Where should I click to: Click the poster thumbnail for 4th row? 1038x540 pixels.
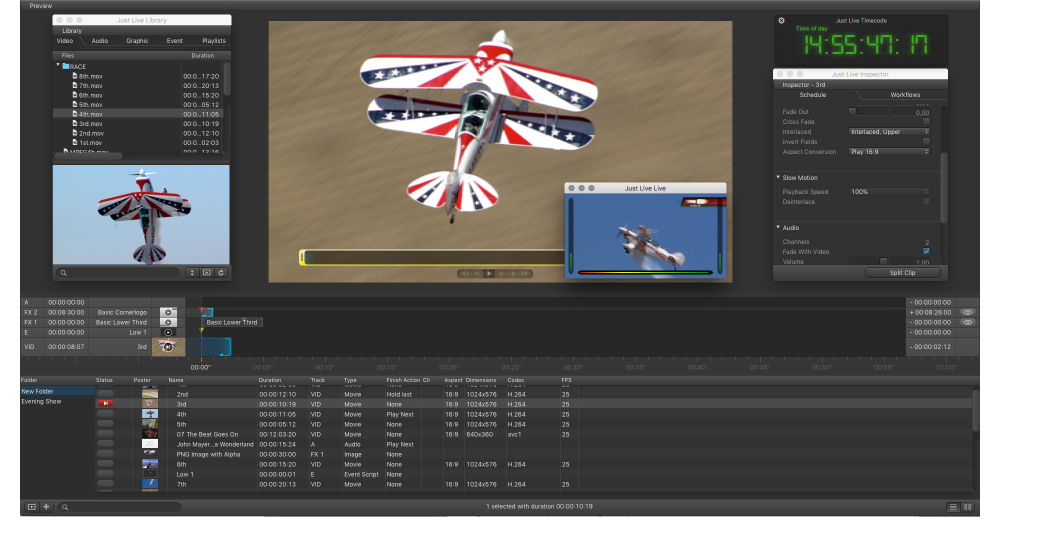(150, 414)
